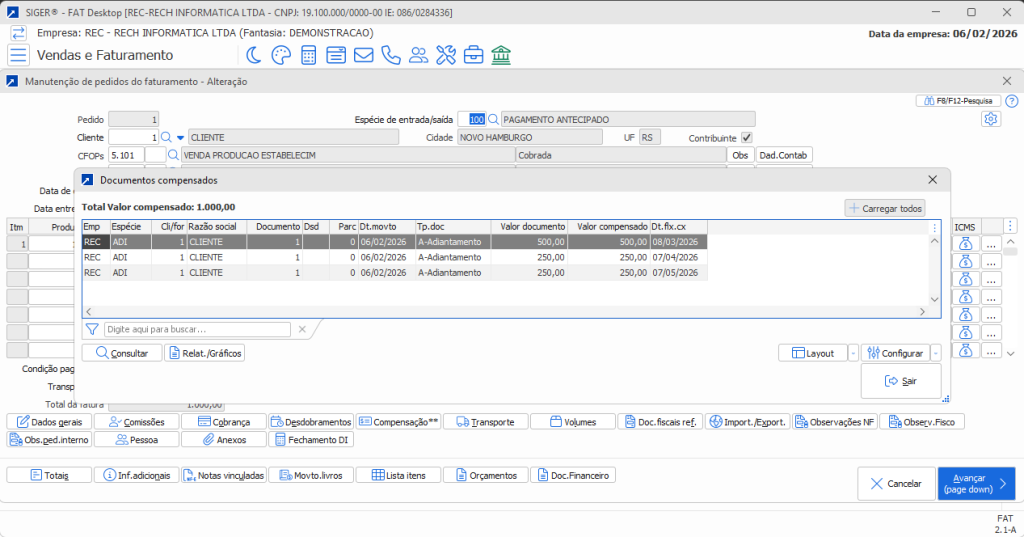Viewport: 1024px width, 537px height.
Task: Click the phone icon in toolbar
Action: tap(391, 55)
